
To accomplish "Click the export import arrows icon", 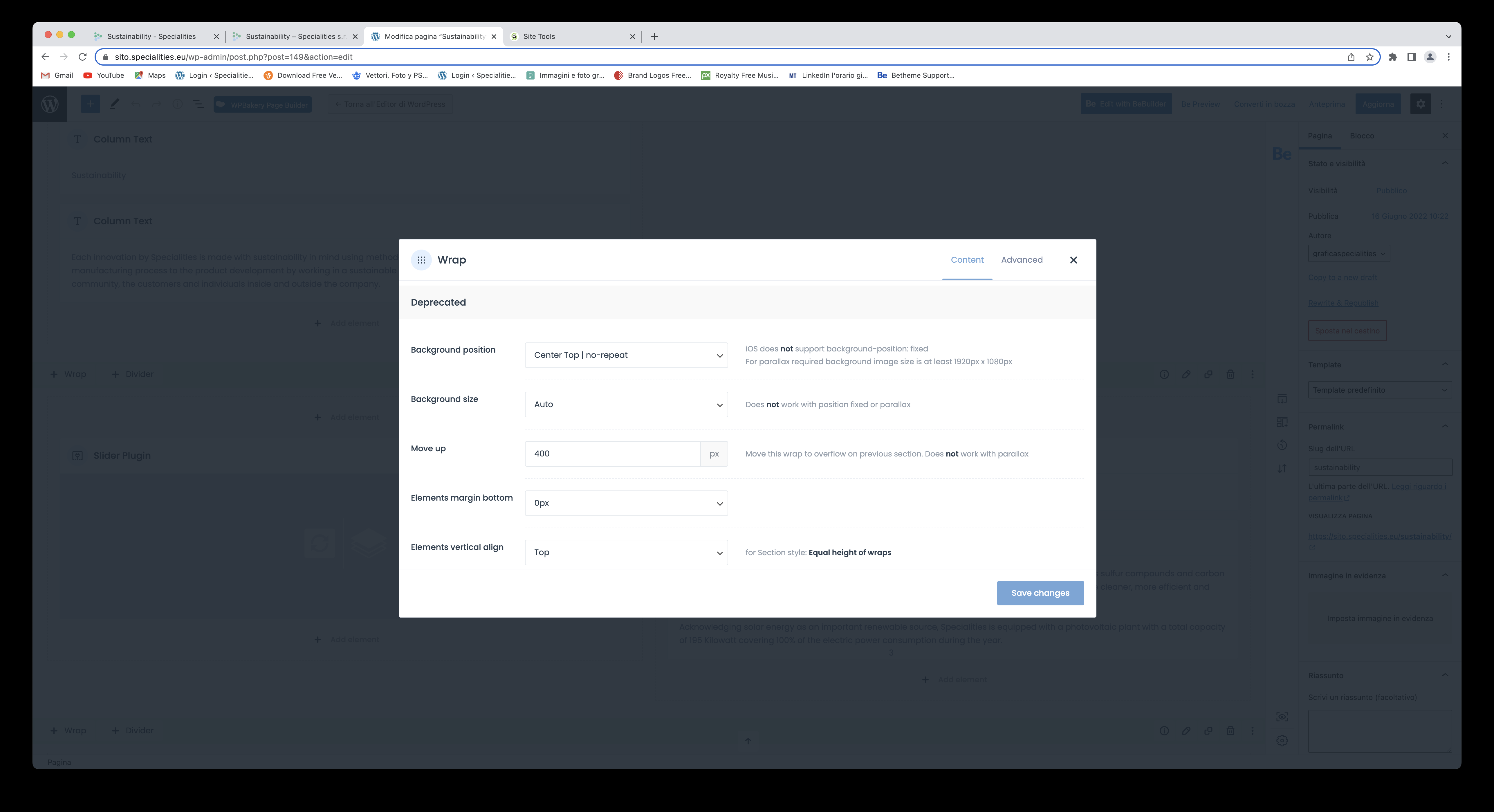I will [1282, 468].
